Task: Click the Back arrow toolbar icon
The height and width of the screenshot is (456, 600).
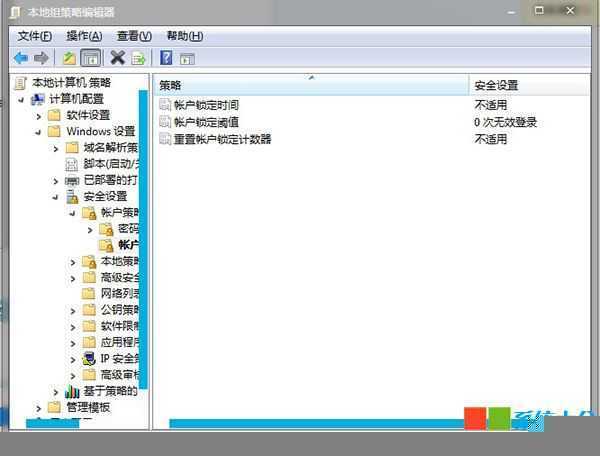Action: (x=21, y=58)
